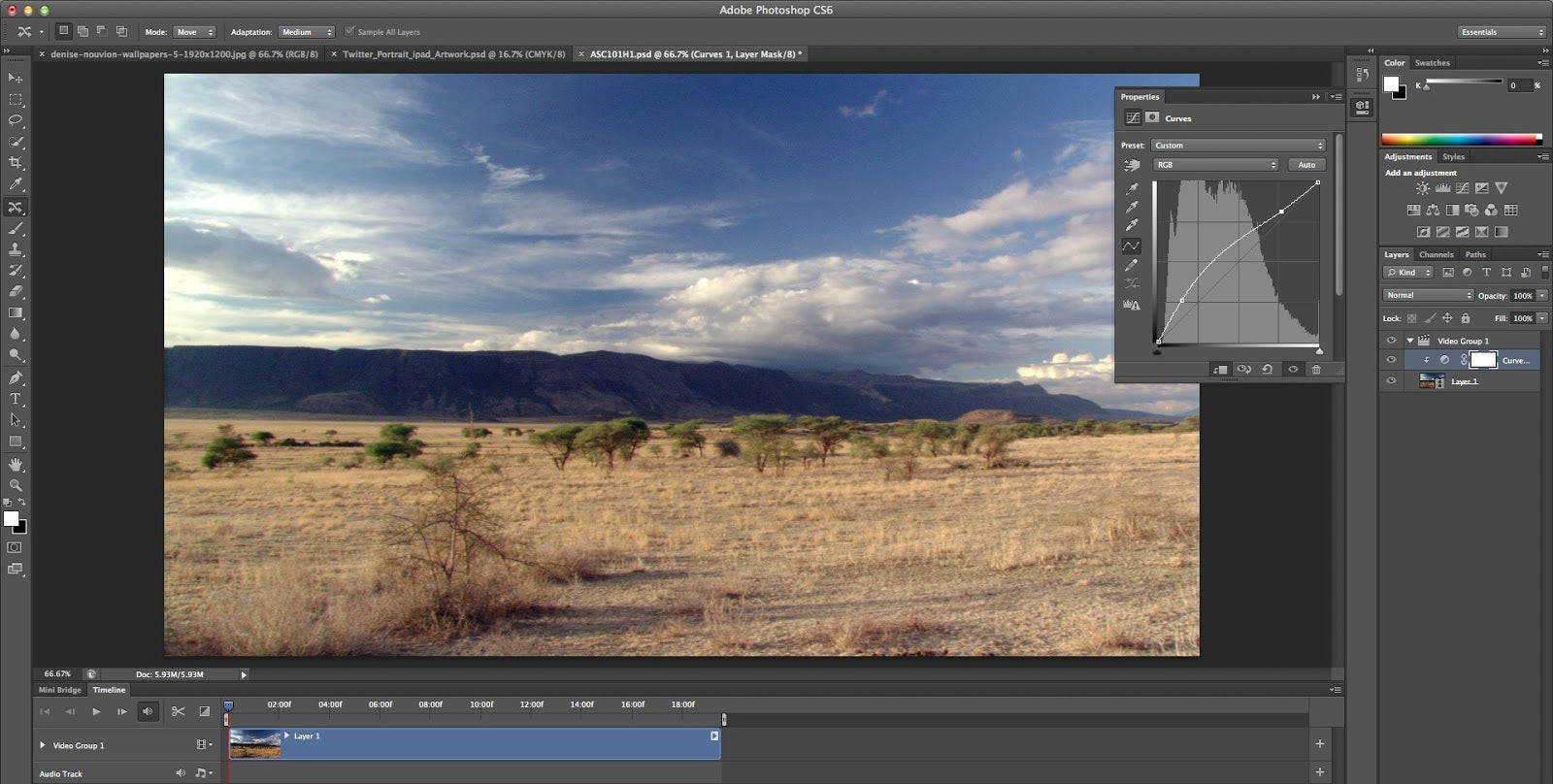The width and height of the screenshot is (1553, 784).
Task: Click the Auto button in Curves
Action: pyautogui.click(x=1306, y=165)
